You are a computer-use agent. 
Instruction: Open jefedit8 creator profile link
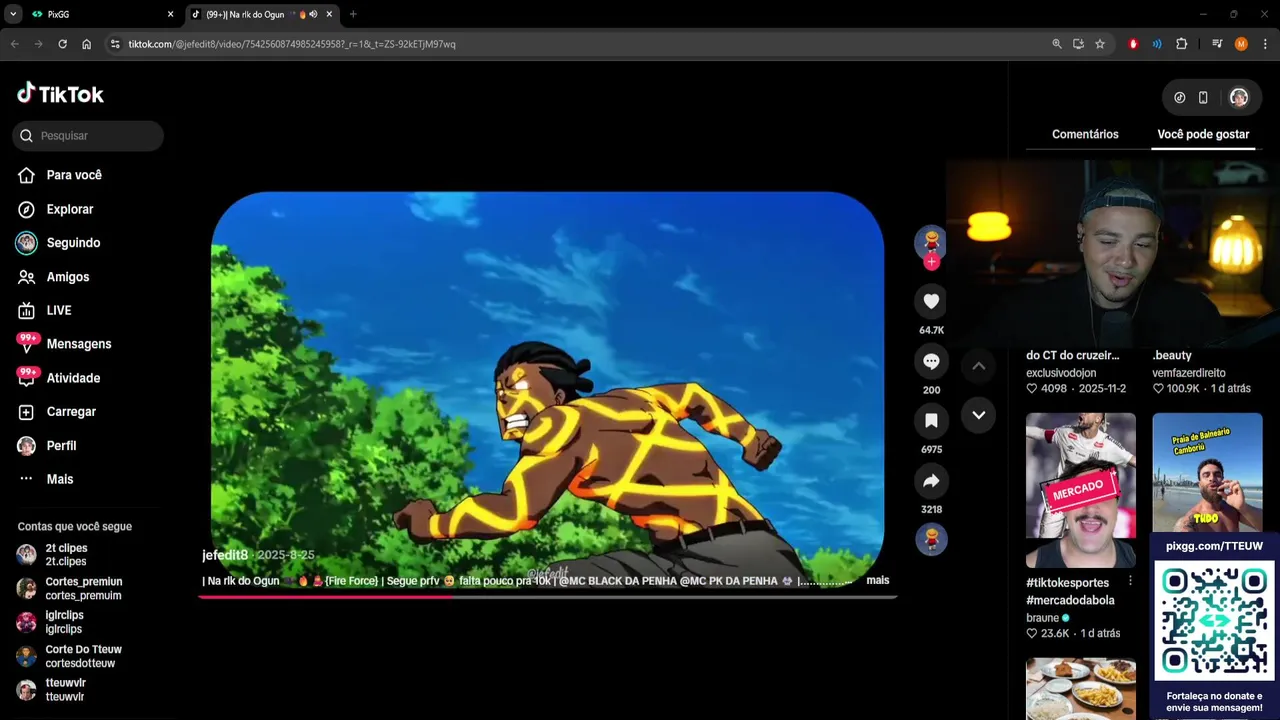point(225,555)
